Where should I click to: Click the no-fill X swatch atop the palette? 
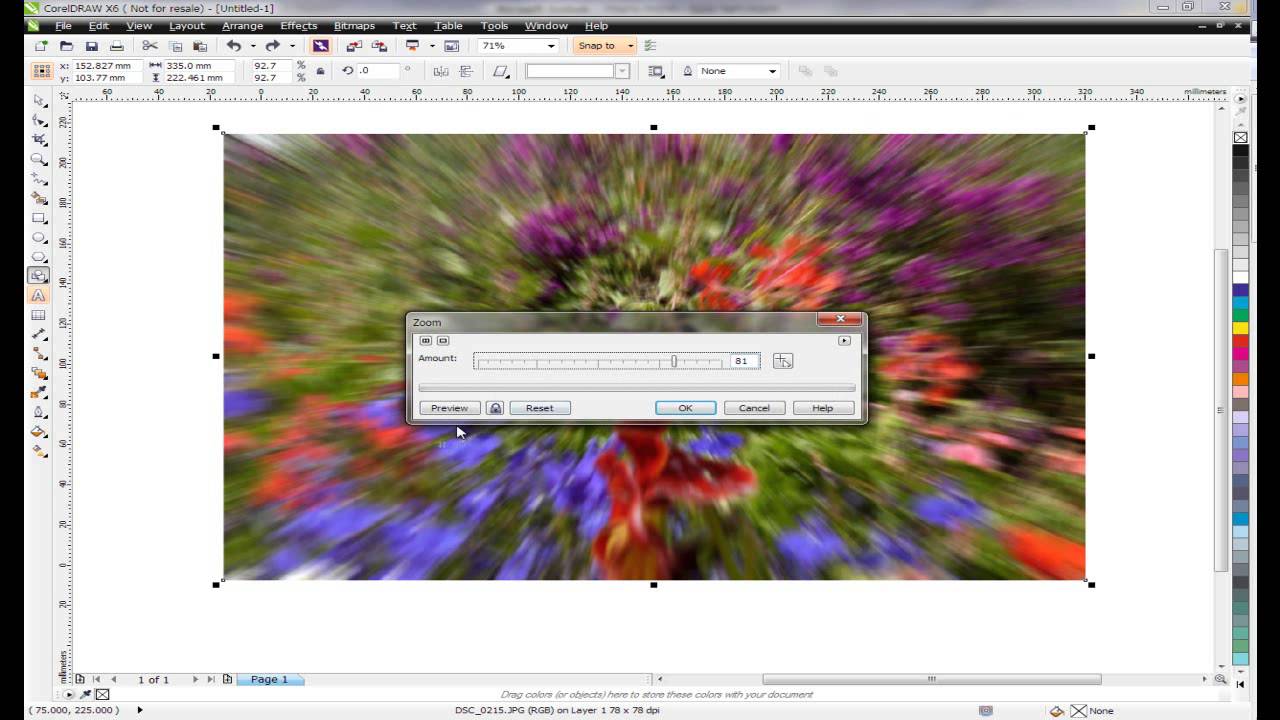pyautogui.click(x=1240, y=137)
